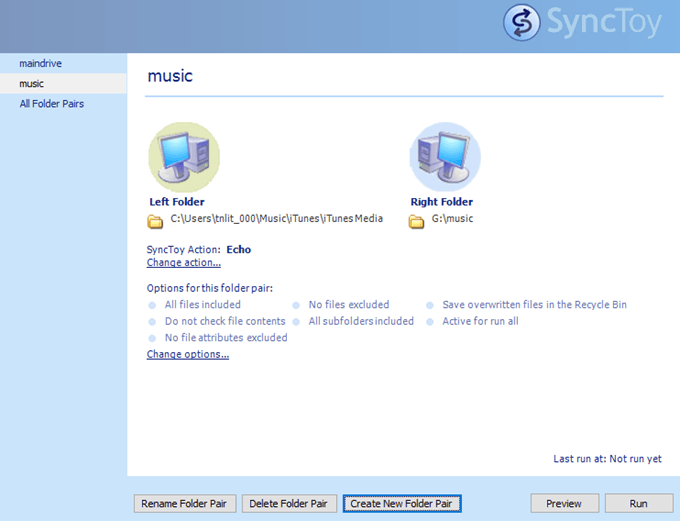This screenshot has width=680, height=521.
Task: Select the music folder pair
Action: 32,84
